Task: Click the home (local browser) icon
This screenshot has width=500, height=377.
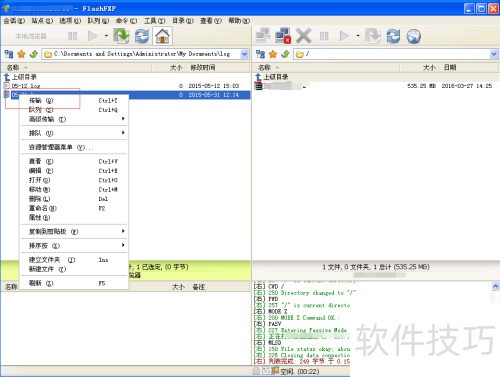Action: click(162, 36)
